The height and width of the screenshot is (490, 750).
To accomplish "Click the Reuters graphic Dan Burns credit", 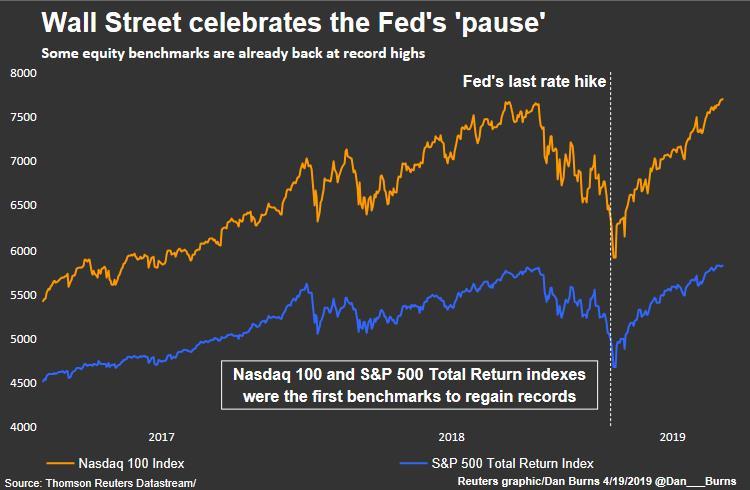I will pyautogui.click(x=597, y=481).
